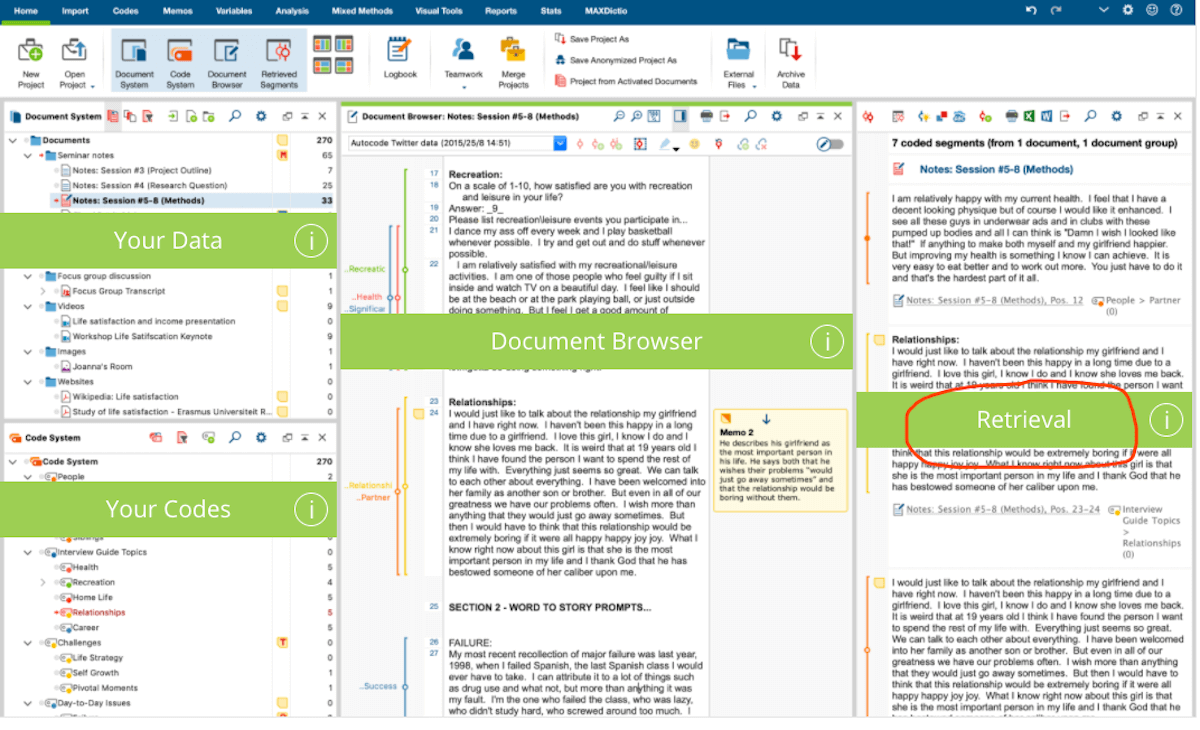Switch Edit Mode toggle in Document Browser
Image resolution: width=1200 pixels, height=730 pixels.
point(830,144)
